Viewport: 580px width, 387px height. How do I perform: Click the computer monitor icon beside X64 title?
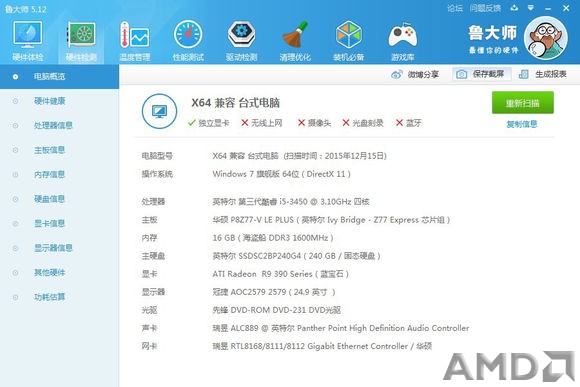pyautogui.click(x=159, y=111)
